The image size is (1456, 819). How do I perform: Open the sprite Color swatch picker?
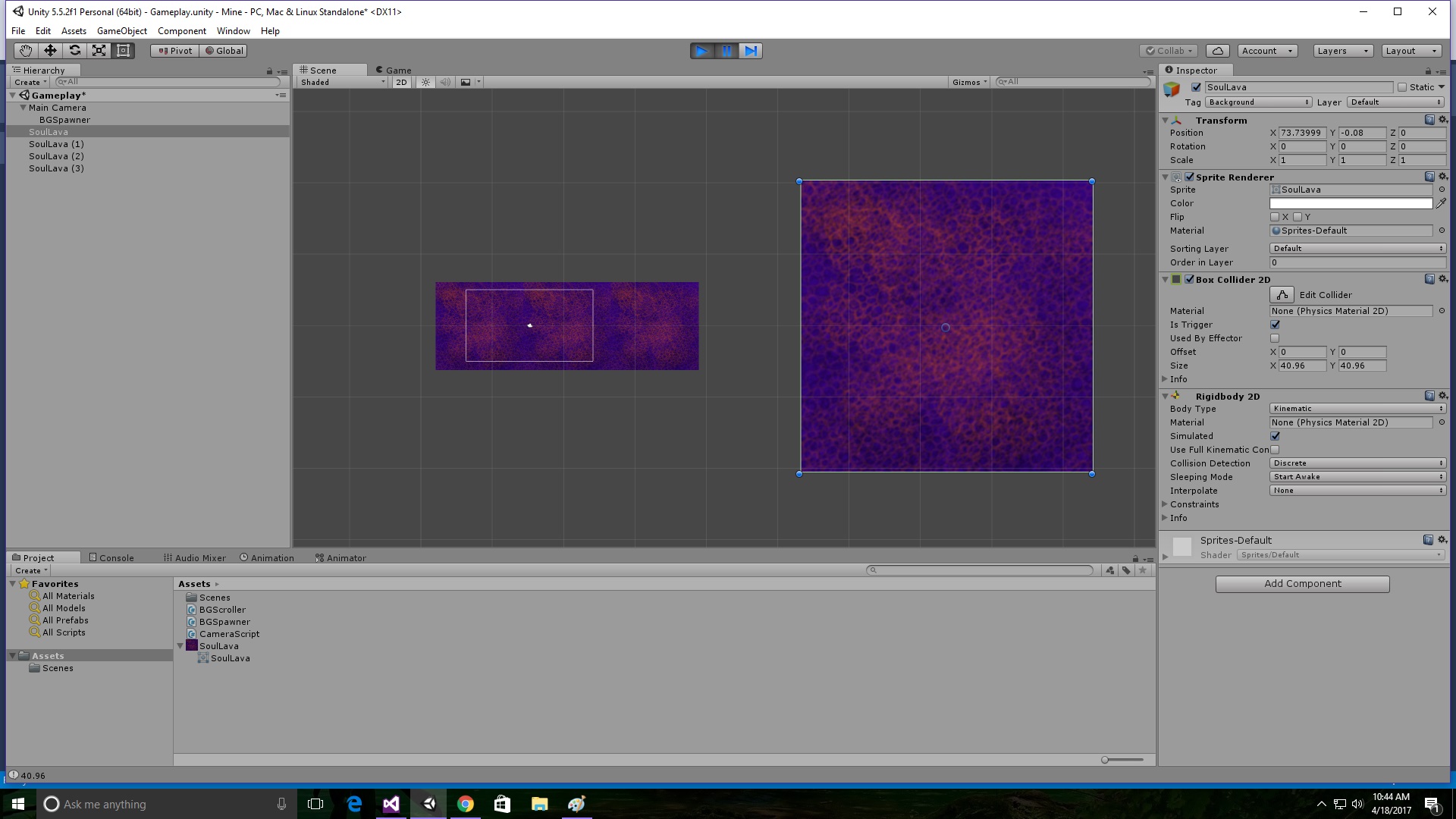1350,203
